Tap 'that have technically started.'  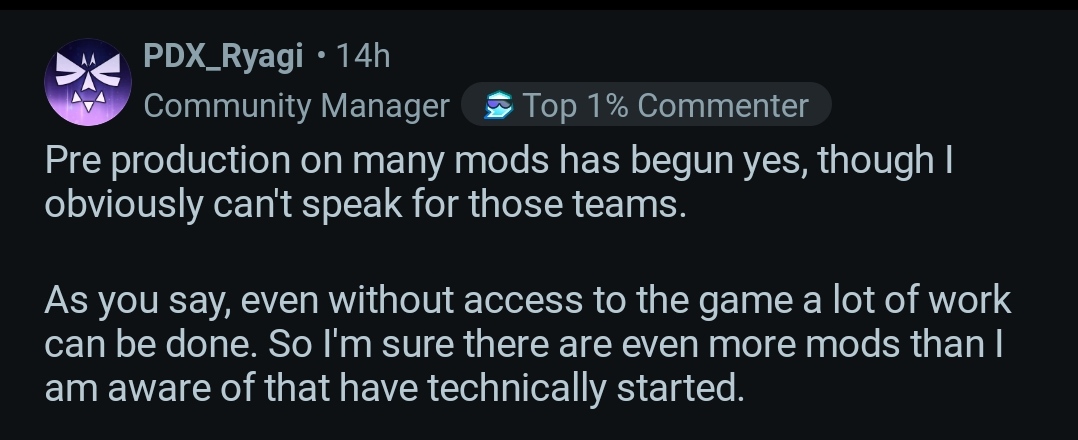tap(499, 386)
